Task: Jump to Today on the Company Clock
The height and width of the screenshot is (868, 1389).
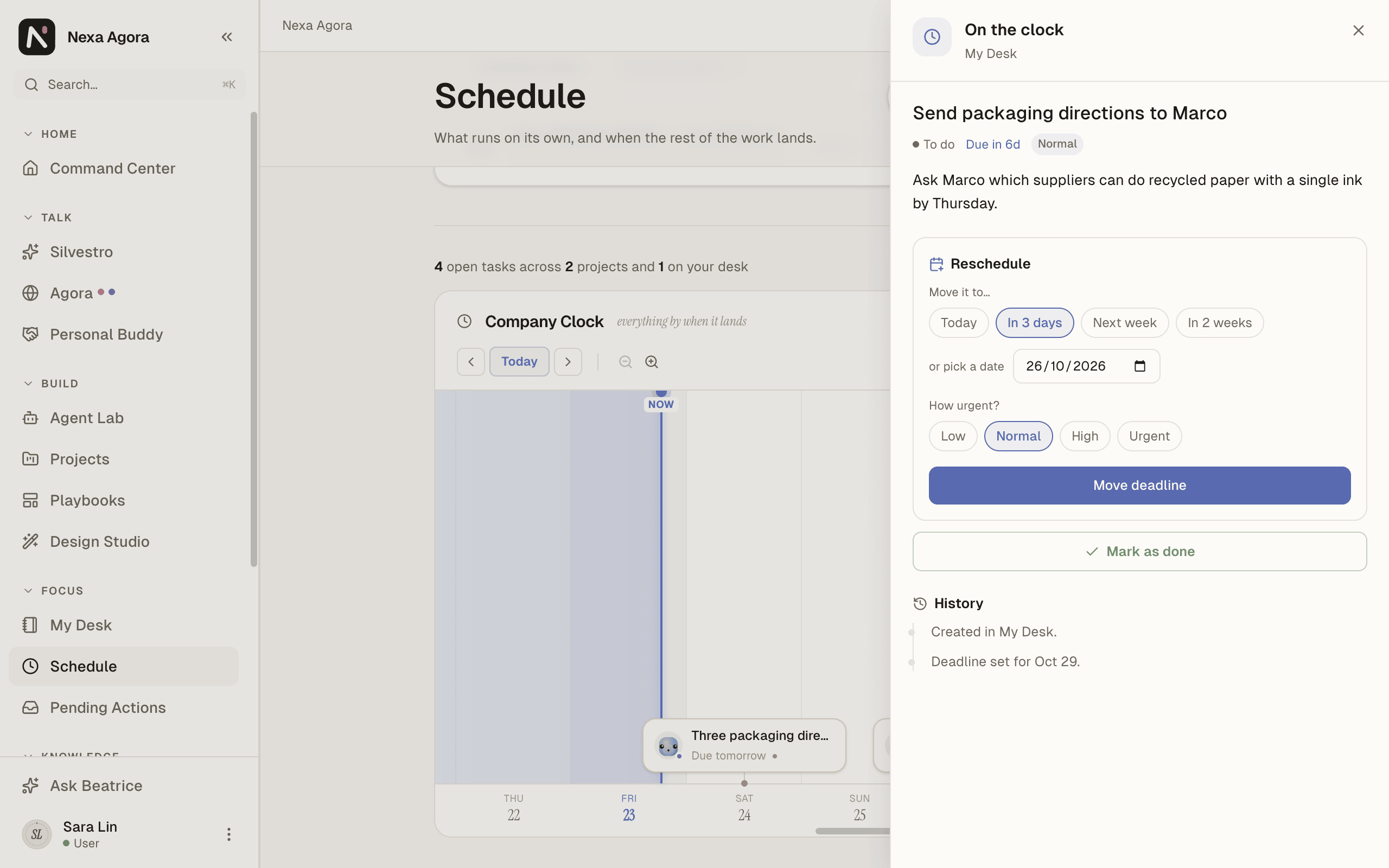Action: 519,362
